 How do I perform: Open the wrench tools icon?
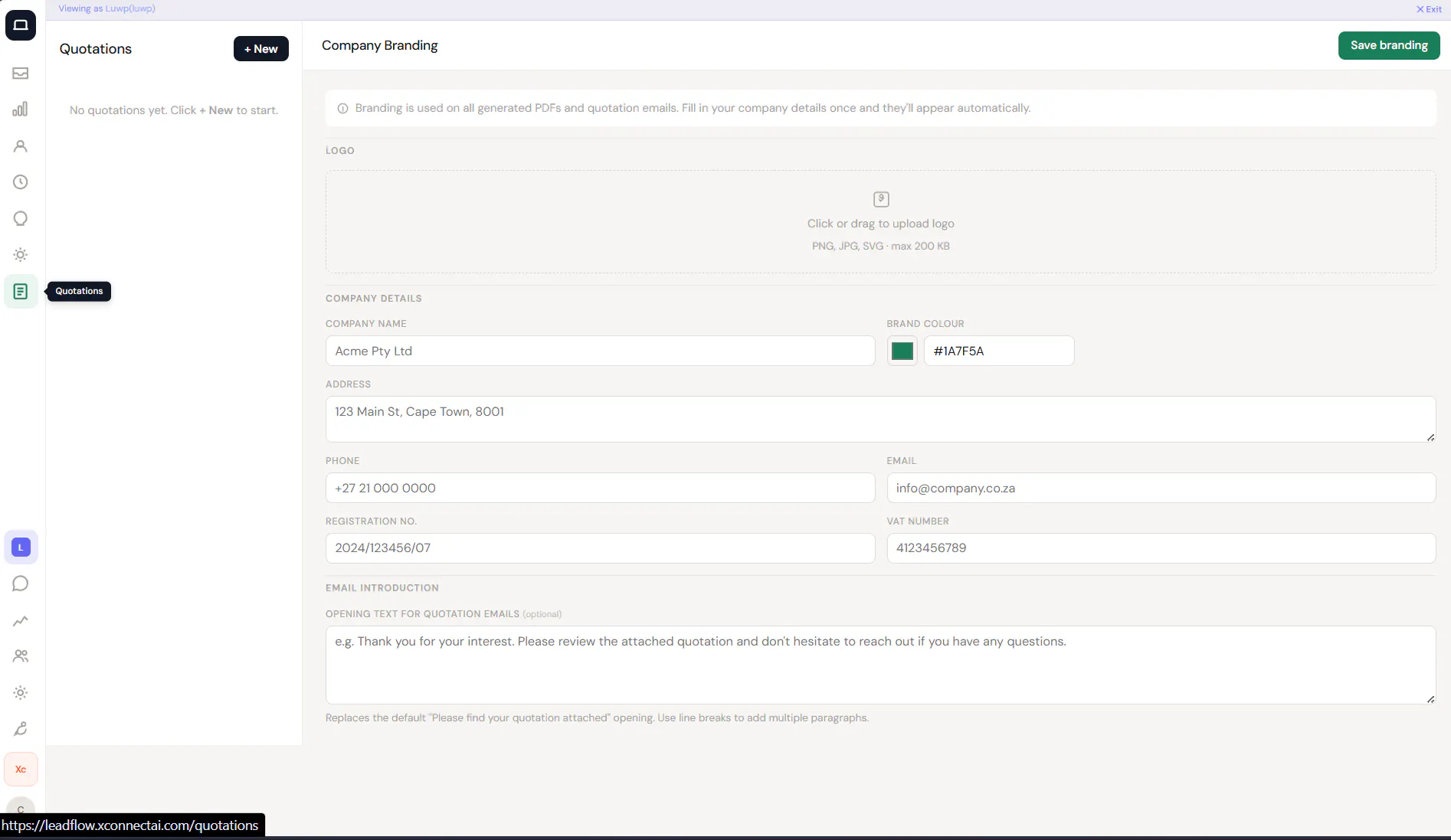(x=21, y=729)
